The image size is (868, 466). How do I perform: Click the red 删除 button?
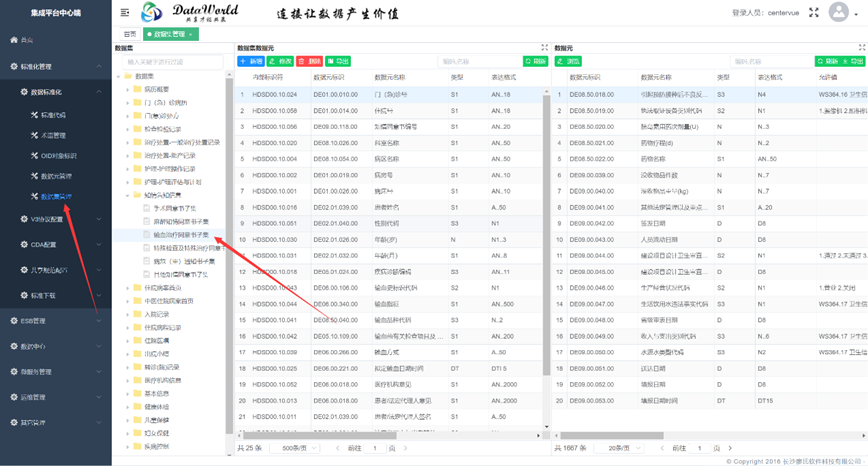(x=309, y=61)
